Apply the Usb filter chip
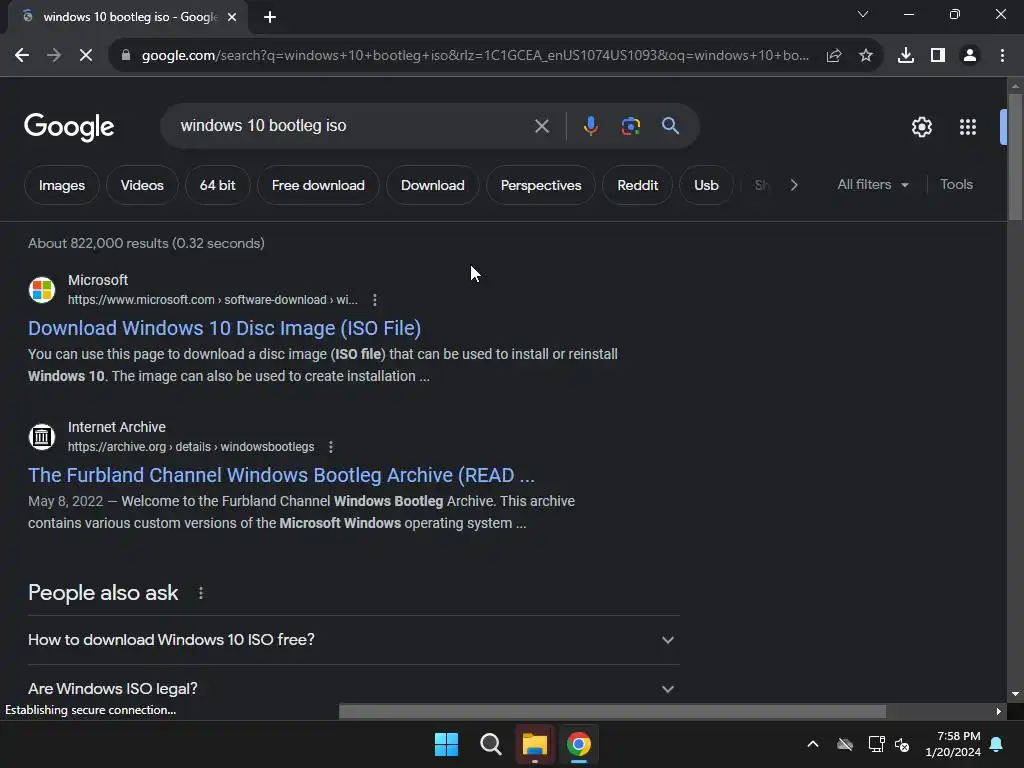 (x=706, y=185)
